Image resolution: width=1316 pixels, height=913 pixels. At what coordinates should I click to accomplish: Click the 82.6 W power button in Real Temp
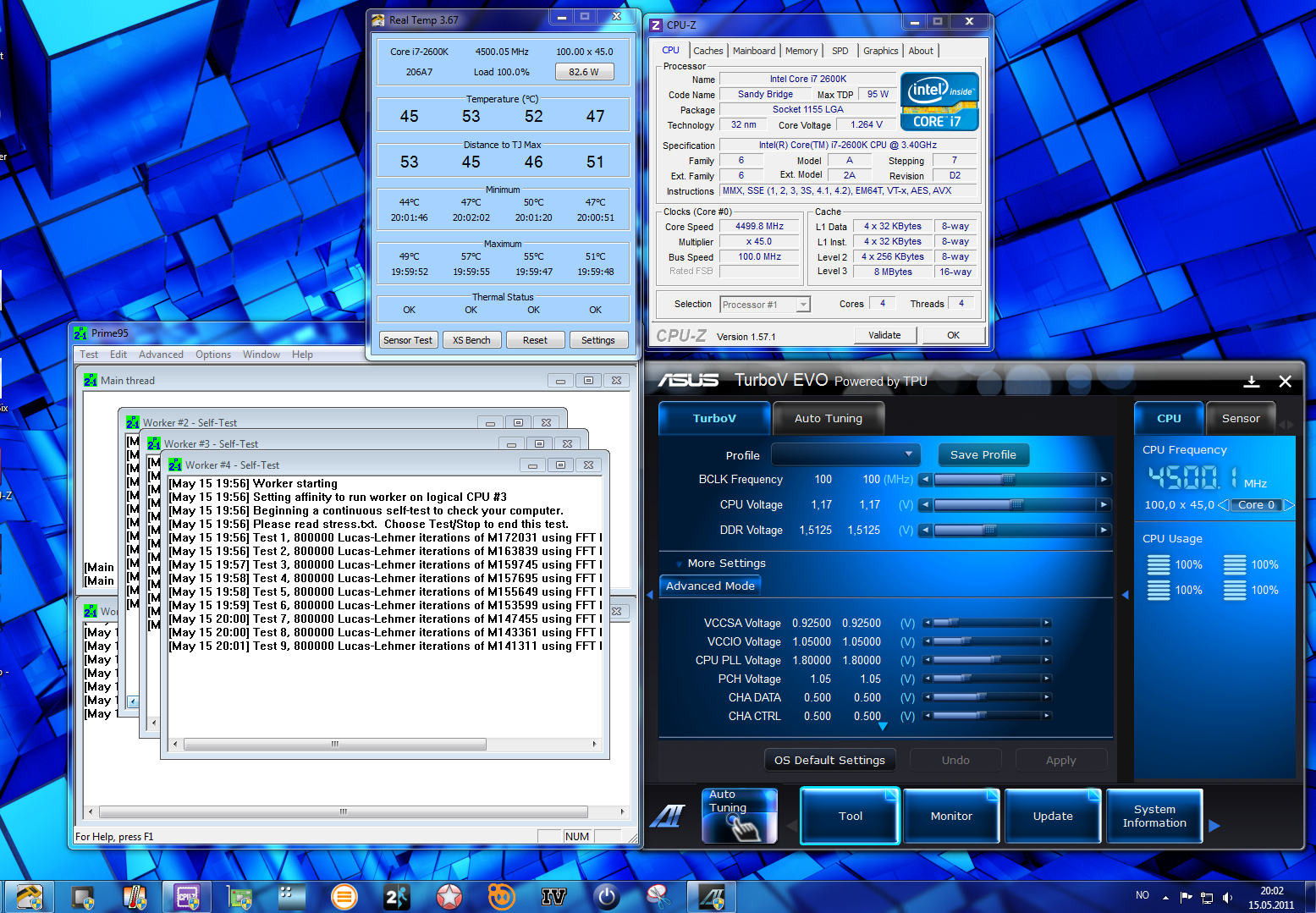tap(584, 72)
